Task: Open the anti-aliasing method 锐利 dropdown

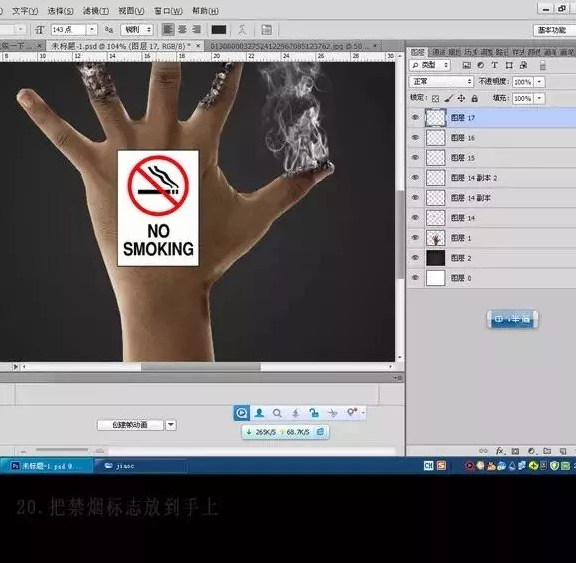Action: [x=137, y=30]
